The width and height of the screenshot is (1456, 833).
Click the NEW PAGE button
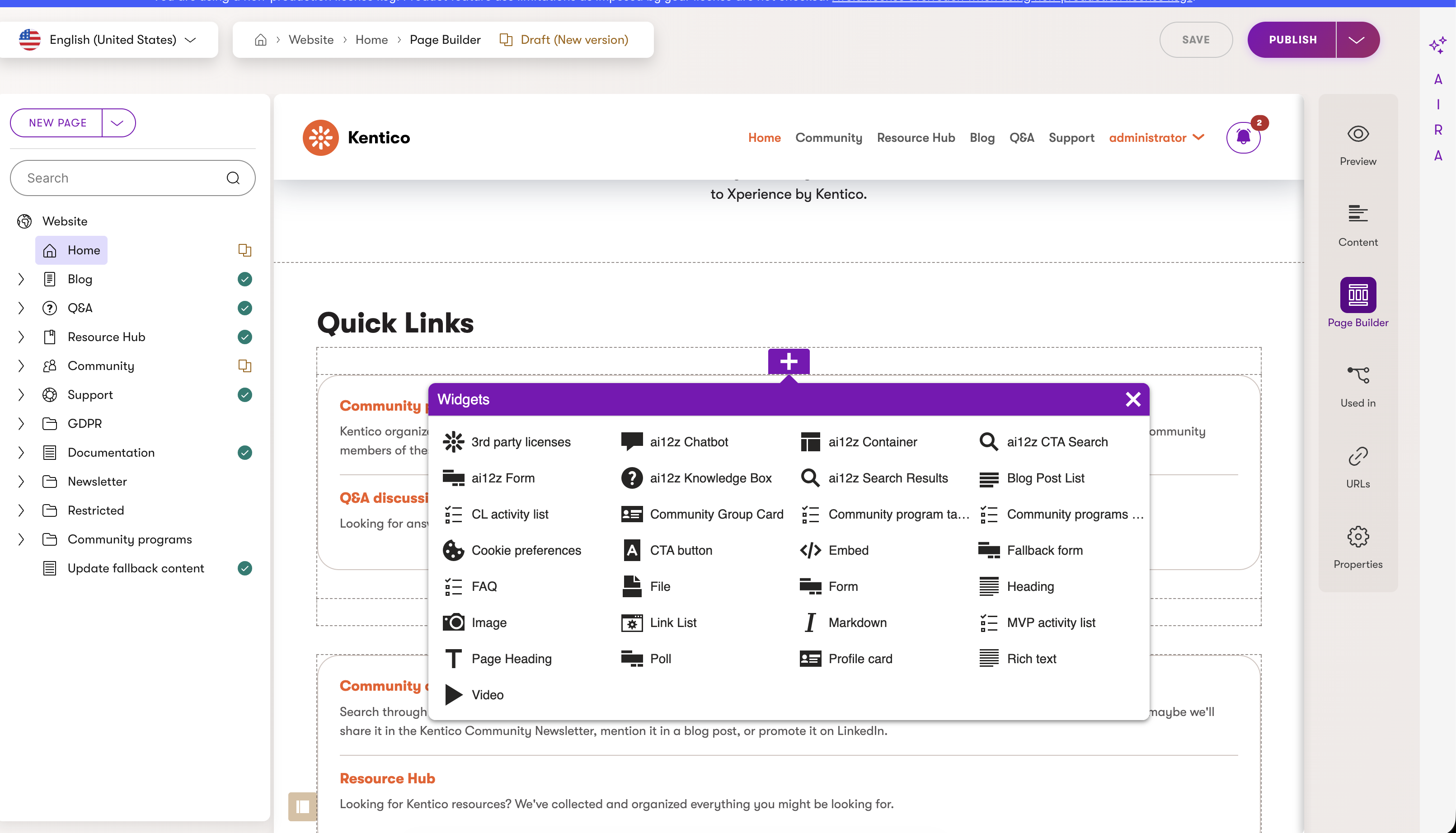click(x=56, y=122)
